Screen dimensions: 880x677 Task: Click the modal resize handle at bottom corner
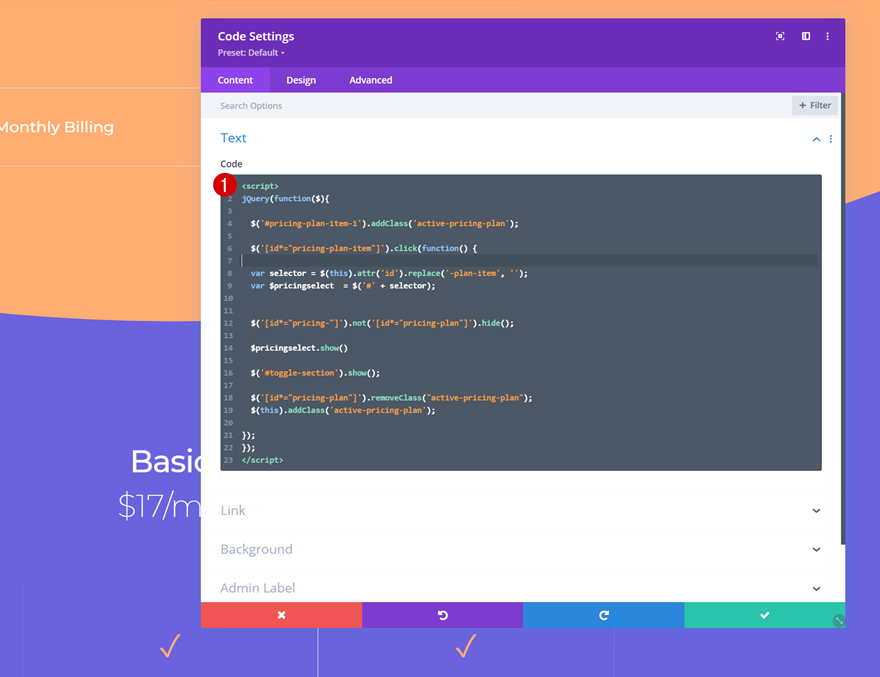coord(839,620)
